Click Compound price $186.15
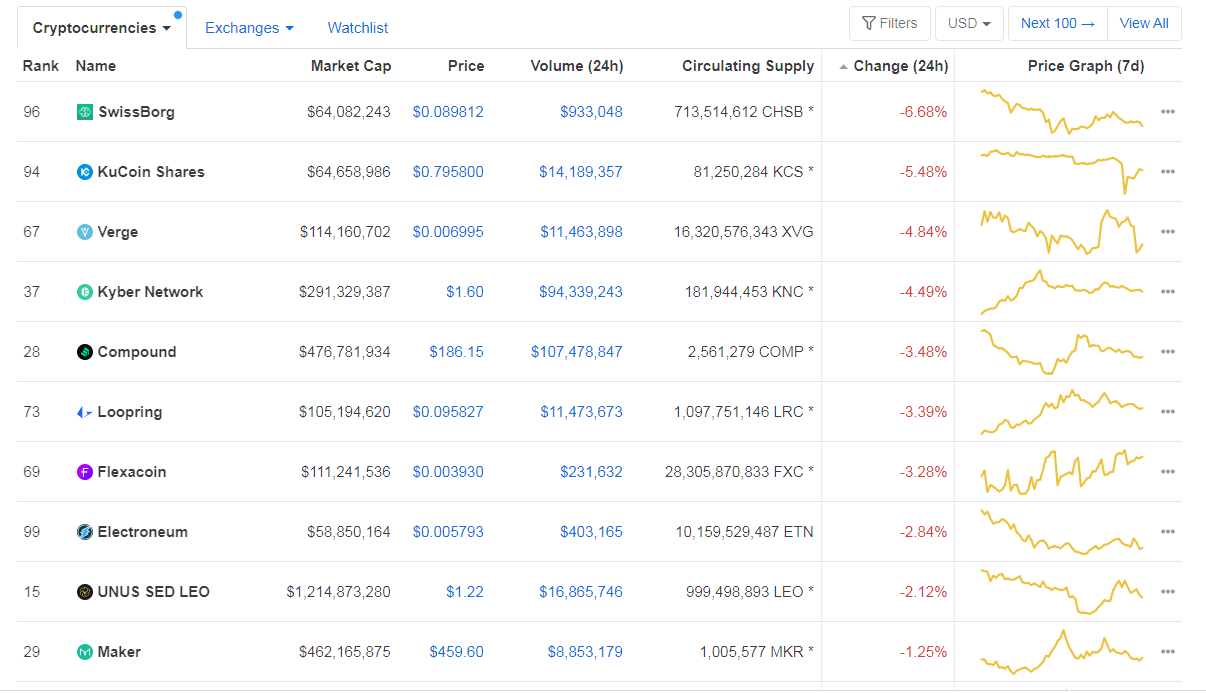This screenshot has height=693, width=1206. coord(457,352)
